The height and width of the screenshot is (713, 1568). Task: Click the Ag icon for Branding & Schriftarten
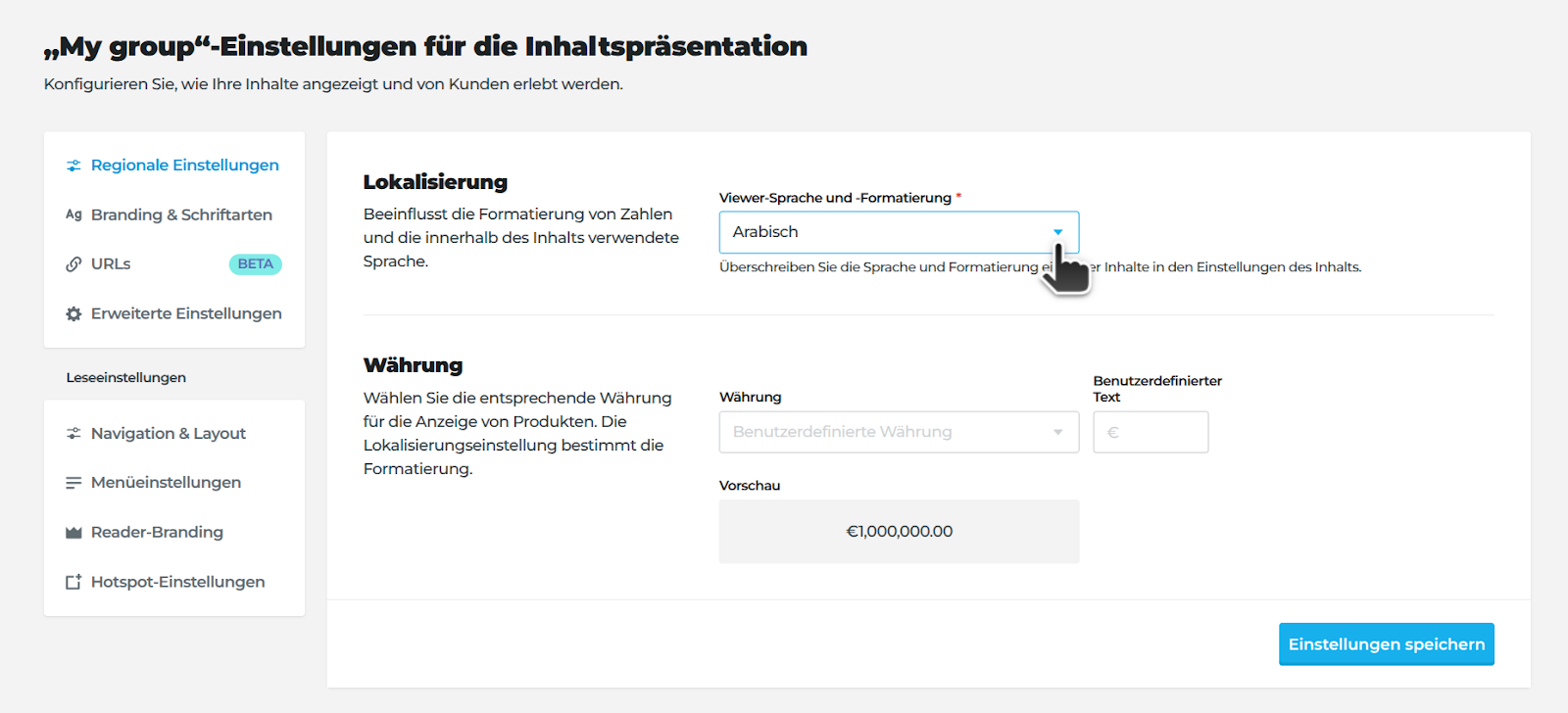click(x=73, y=214)
